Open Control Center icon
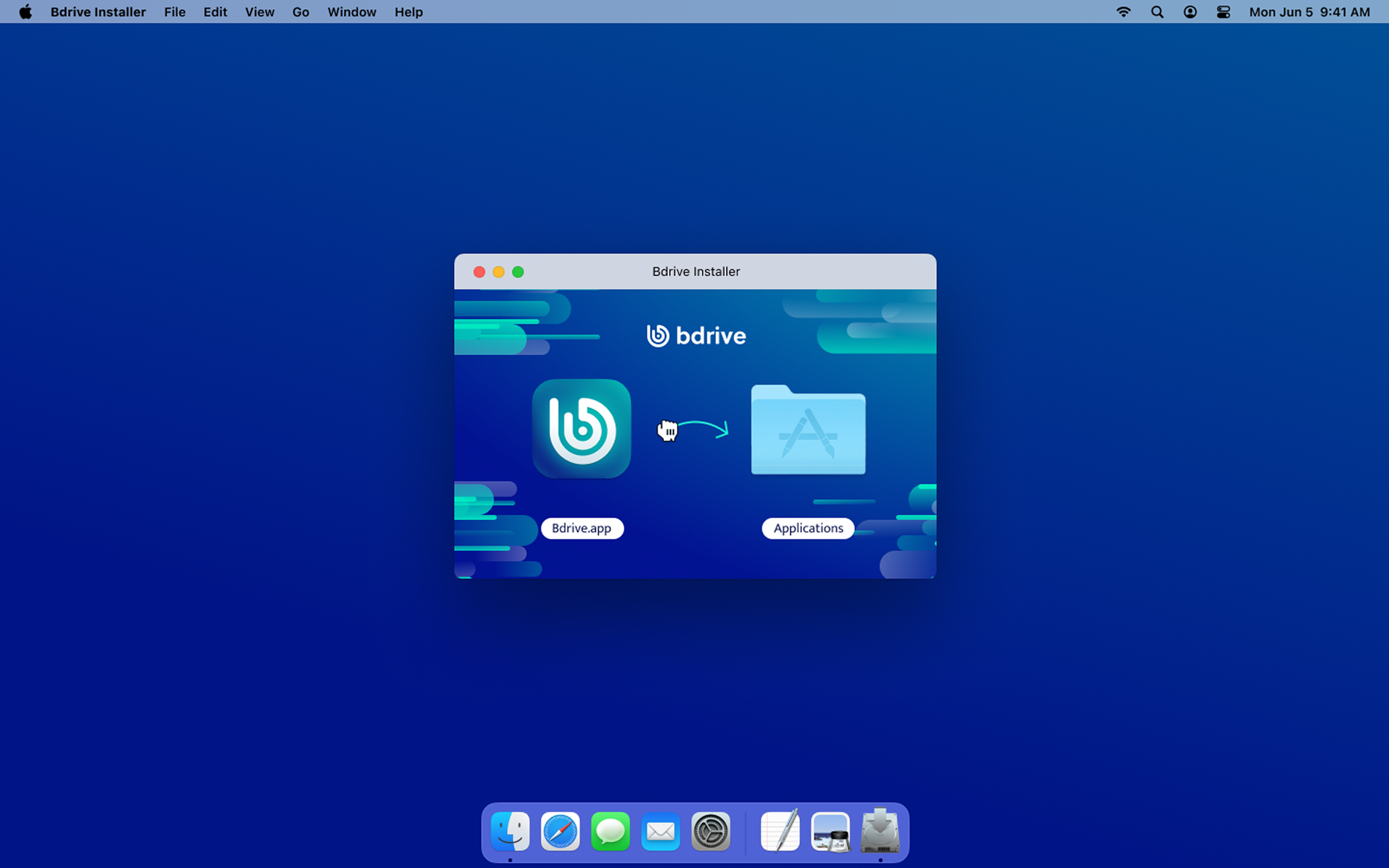The width and height of the screenshot is (1389, 868). click(1223, 12)
